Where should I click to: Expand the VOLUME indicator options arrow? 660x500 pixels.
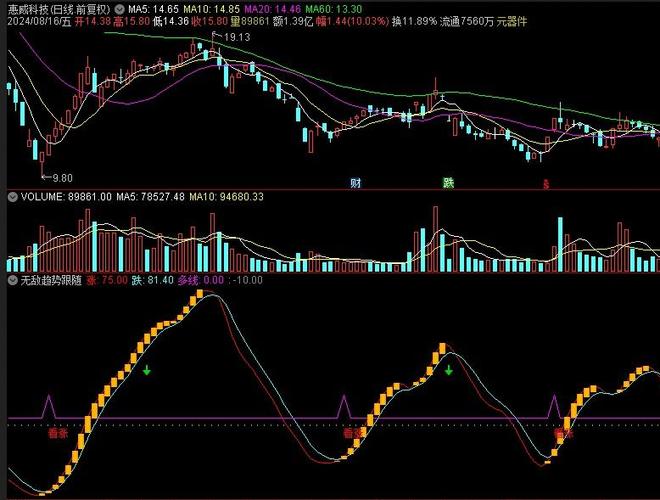tap(13, 197)
